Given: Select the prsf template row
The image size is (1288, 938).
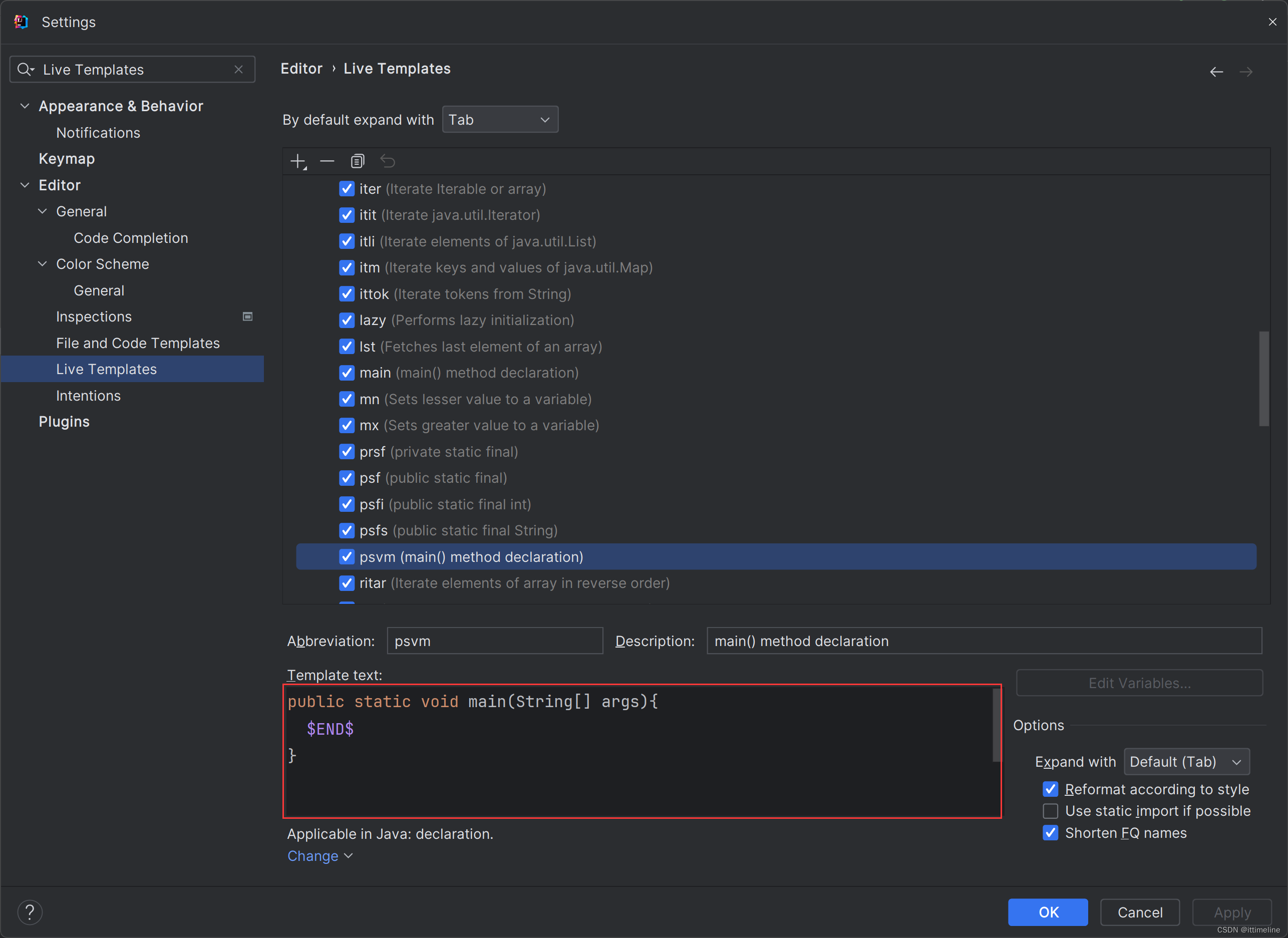Looking at the screenshot, I should click(x=776, y=452).
